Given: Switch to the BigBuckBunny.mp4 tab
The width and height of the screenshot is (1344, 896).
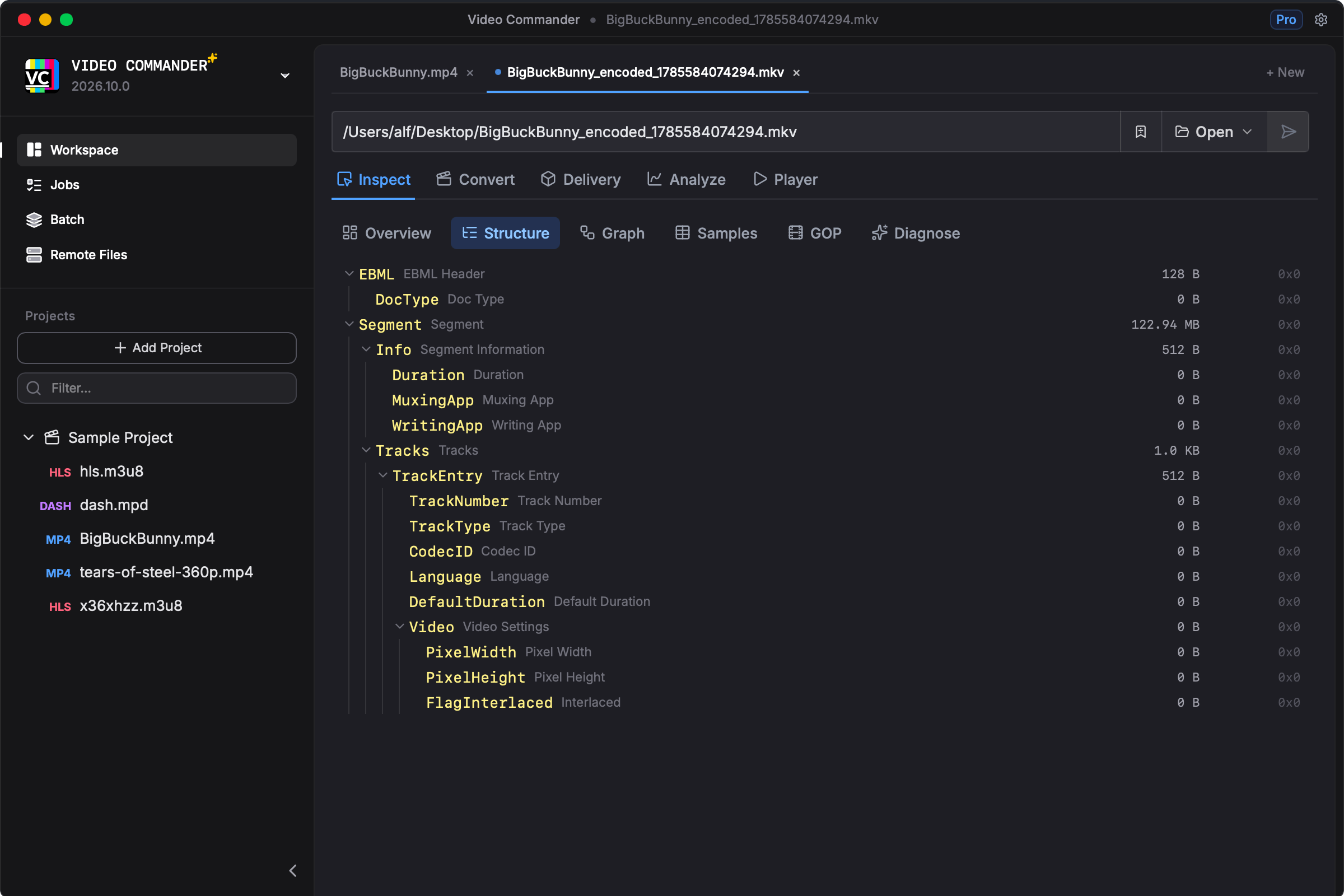Looking at the screenshot, I should click(x=398, y=73).
